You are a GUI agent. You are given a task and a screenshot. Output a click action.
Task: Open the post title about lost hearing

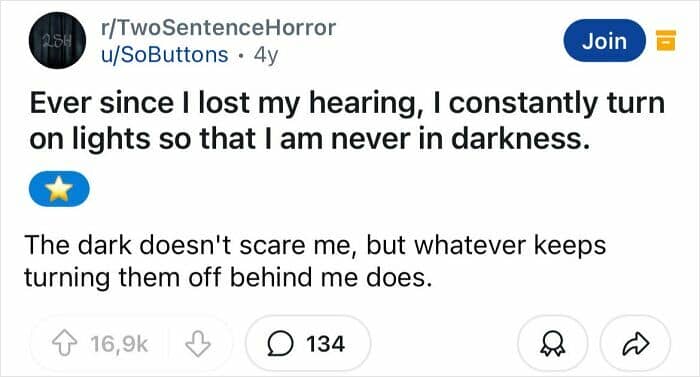pyautogui.click(x=347, y=121)
